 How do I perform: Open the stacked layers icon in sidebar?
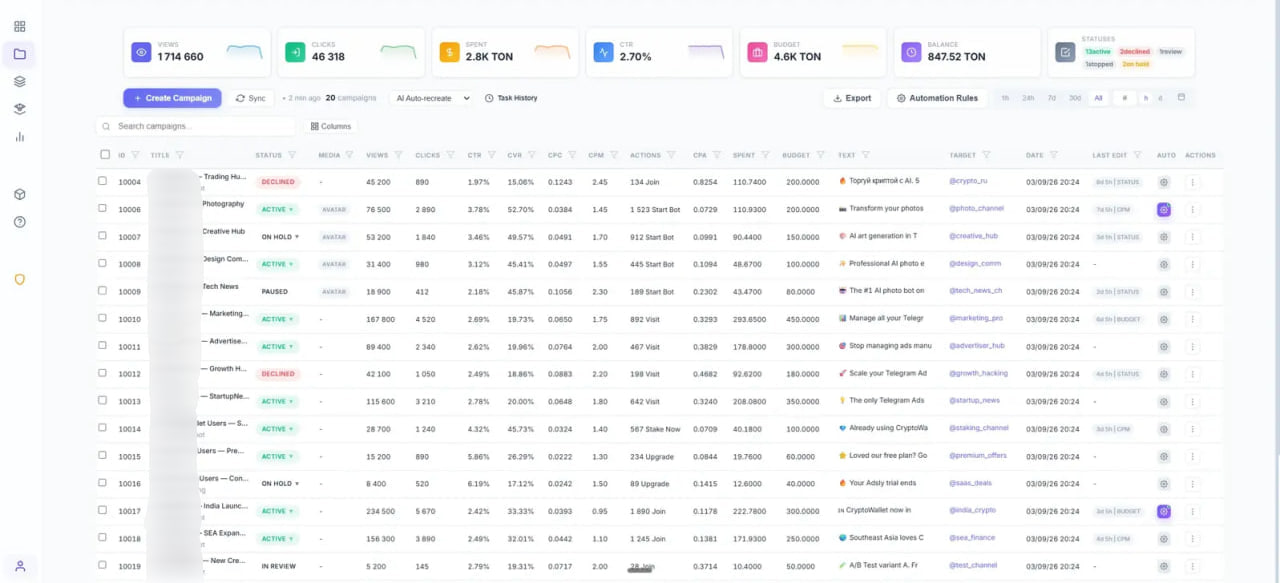click(20, 81)
